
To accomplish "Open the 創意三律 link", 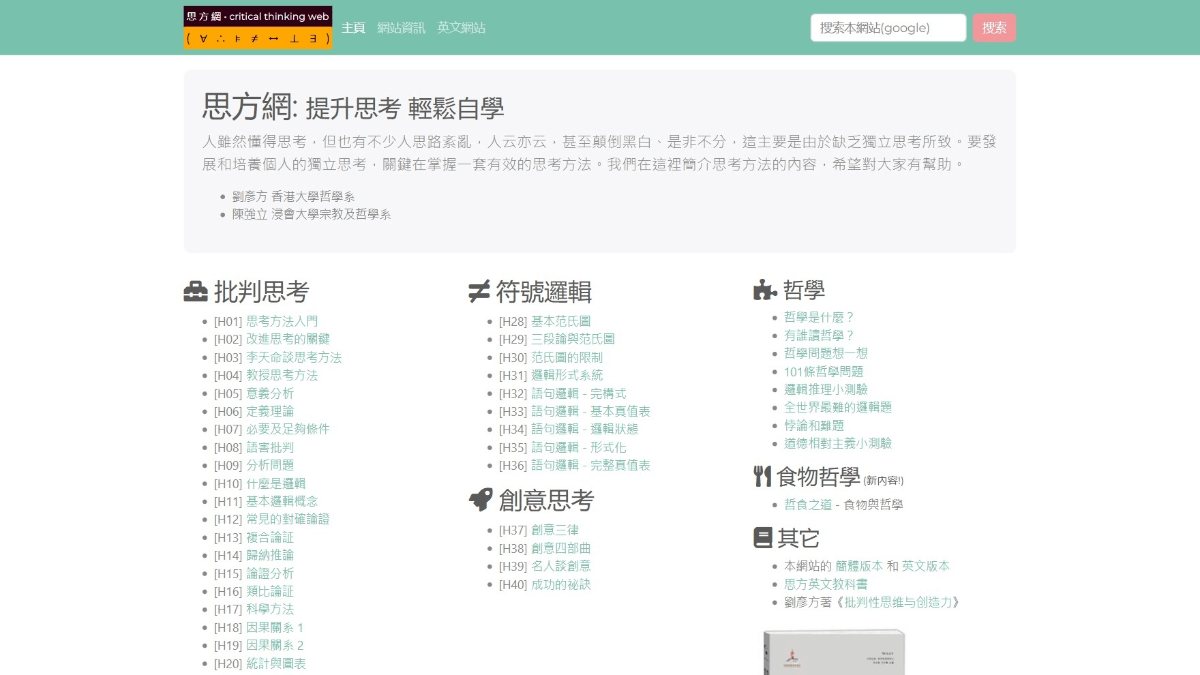I will (x=555, y=530).
